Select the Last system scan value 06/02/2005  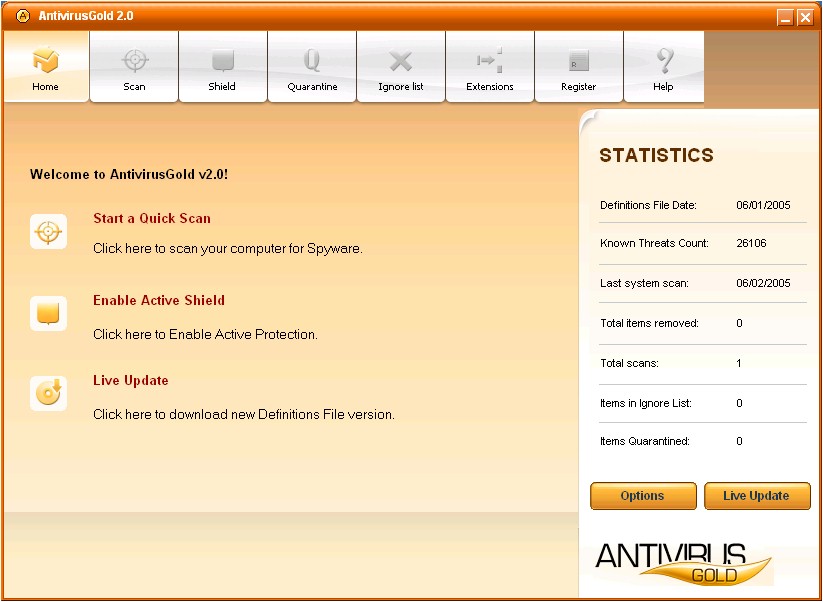(x=763, y=283)
